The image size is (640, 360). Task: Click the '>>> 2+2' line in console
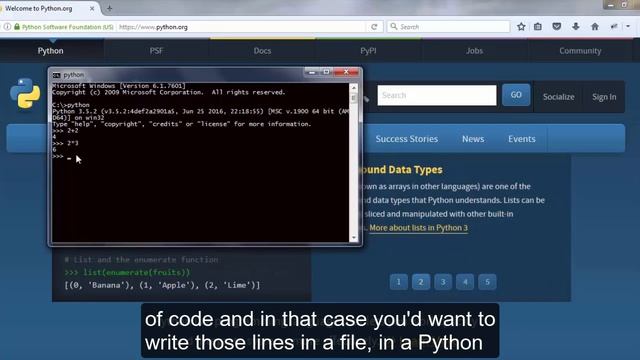(x=65, y=131)
